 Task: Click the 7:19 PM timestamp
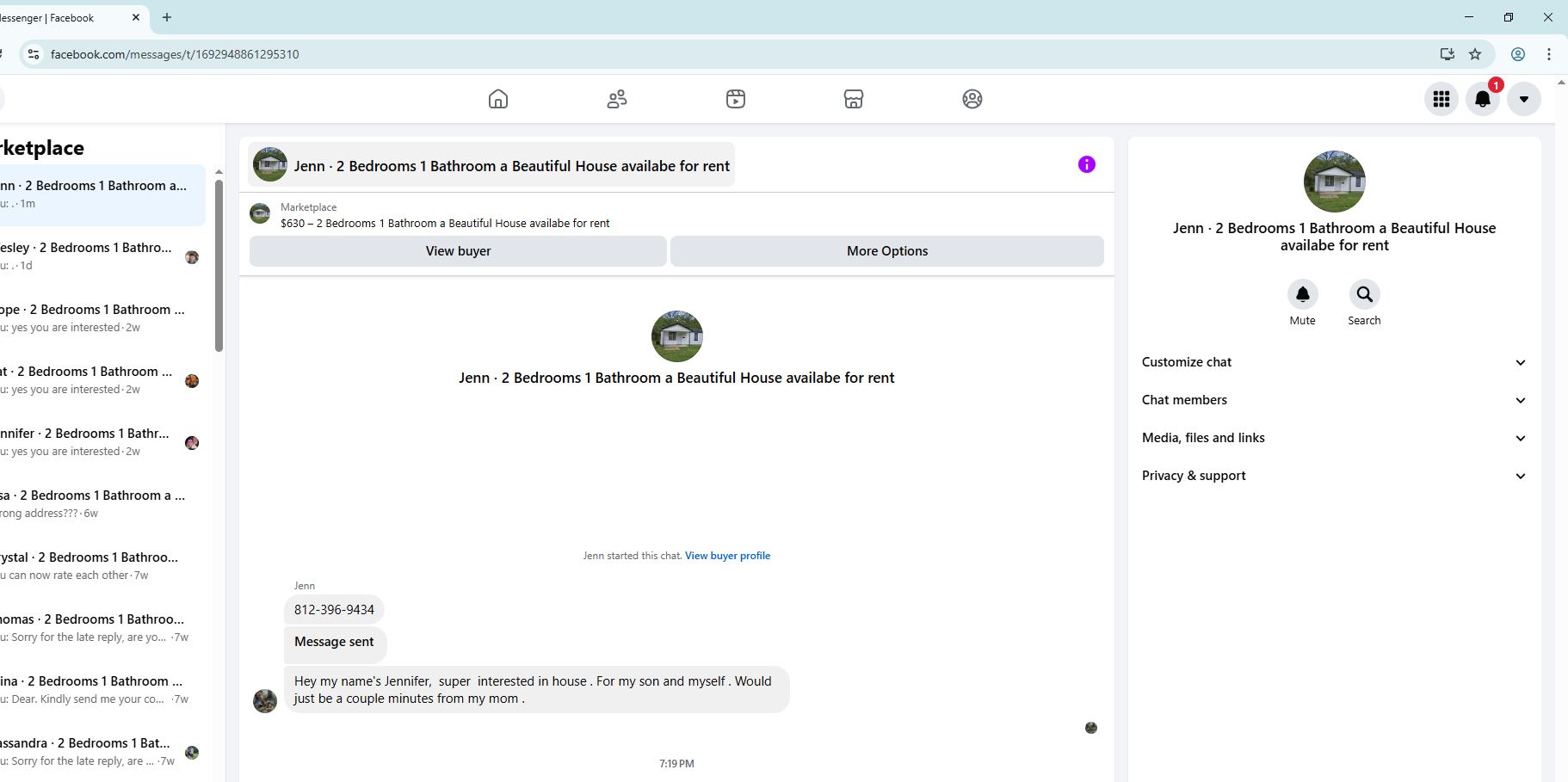[x=676, y=764]
